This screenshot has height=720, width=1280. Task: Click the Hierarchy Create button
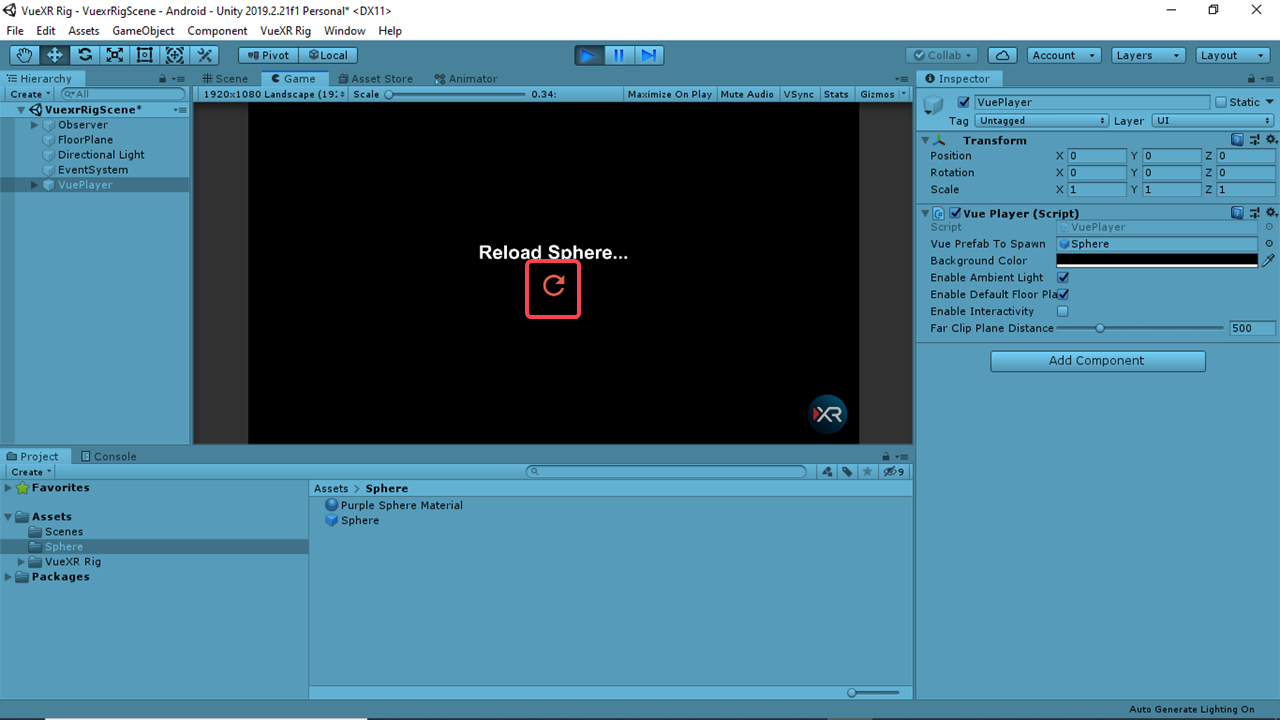(x=30, y=94)
